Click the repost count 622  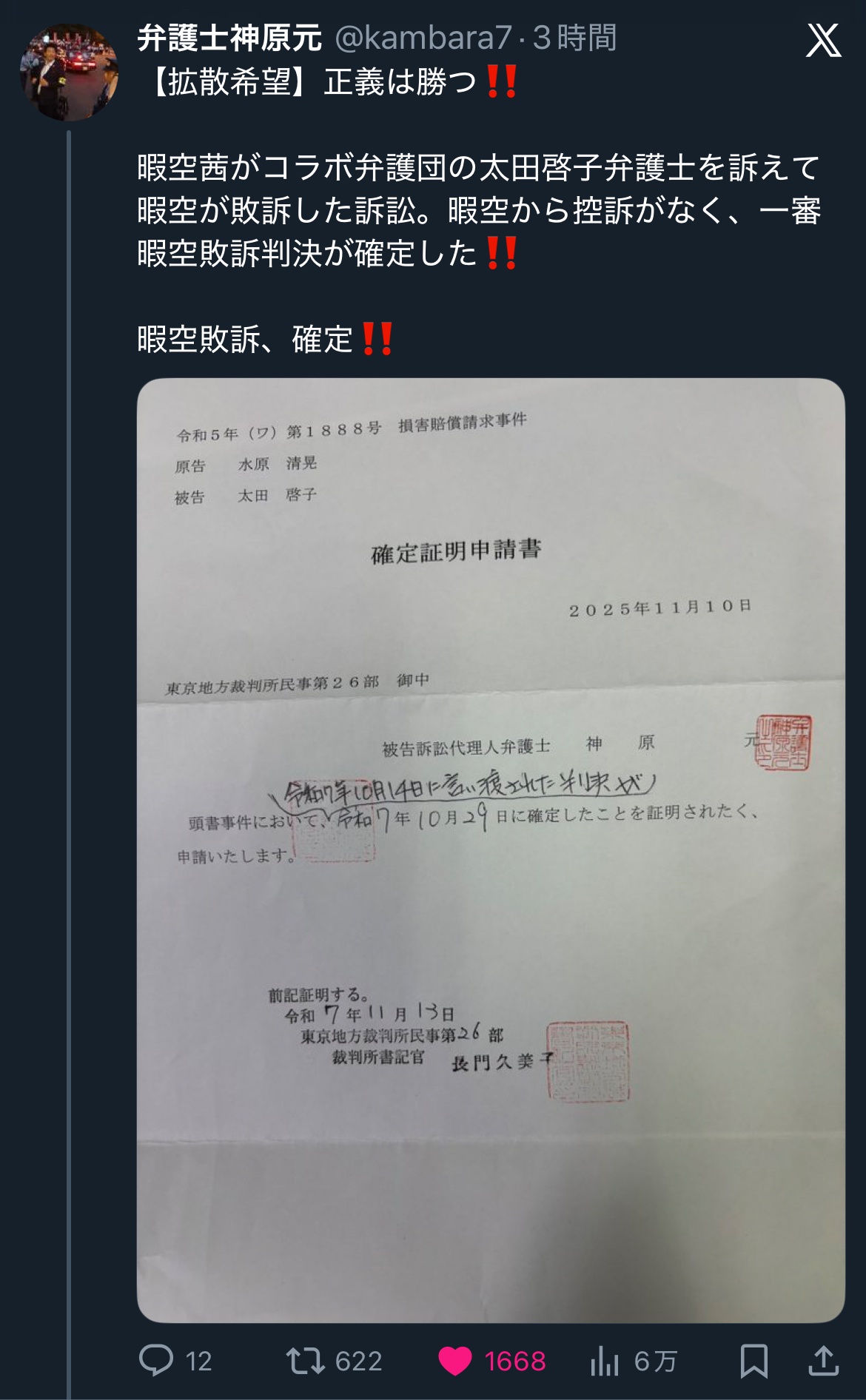[358, 1361]
